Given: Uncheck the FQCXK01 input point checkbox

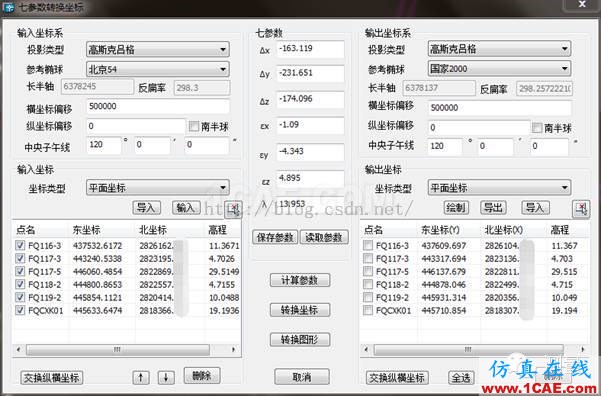Looking at the screenshot, I should pos(20,311).
